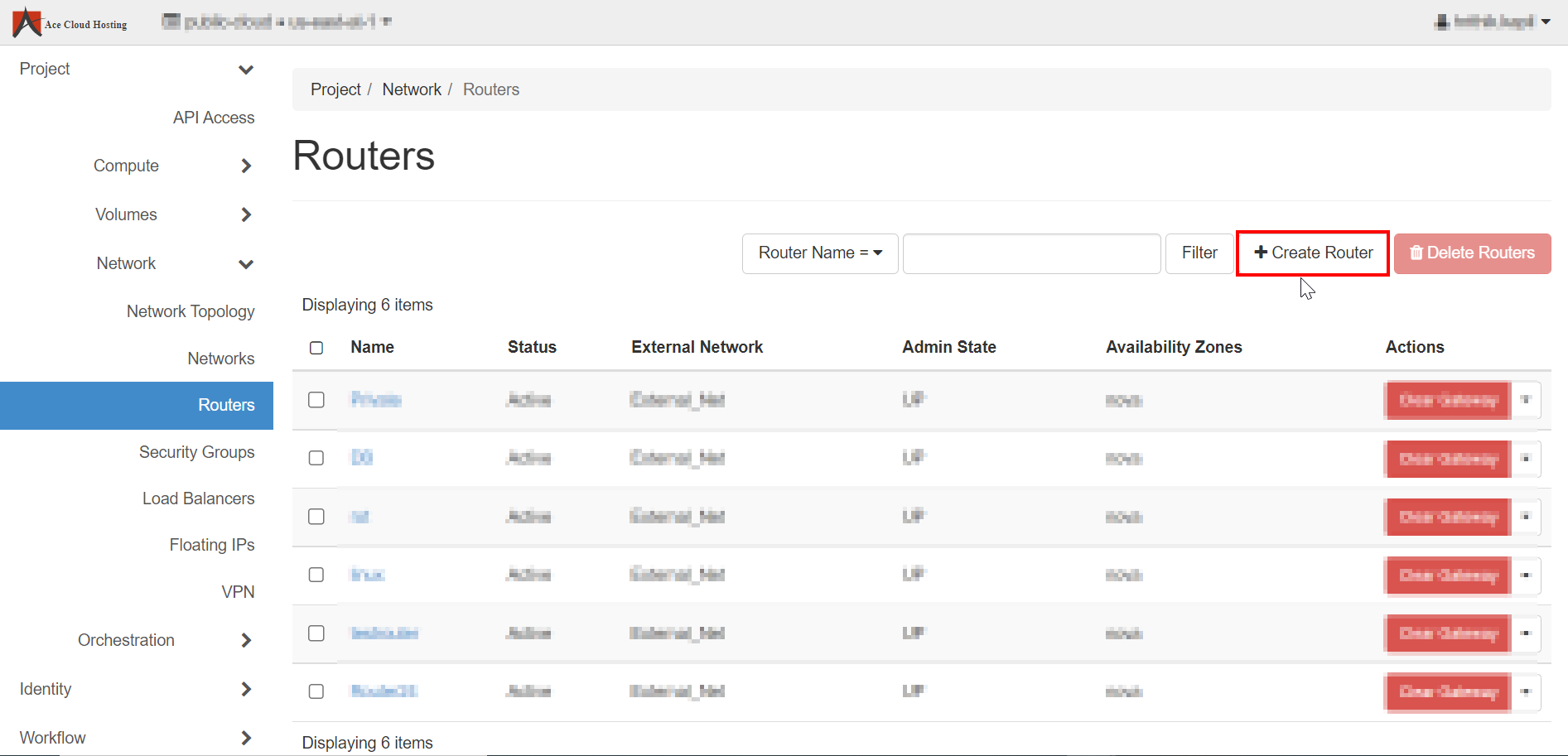Expand the Orchestration chevron arrow
This screenshot has height=756, width=1568.
click(x=245, y=641)
